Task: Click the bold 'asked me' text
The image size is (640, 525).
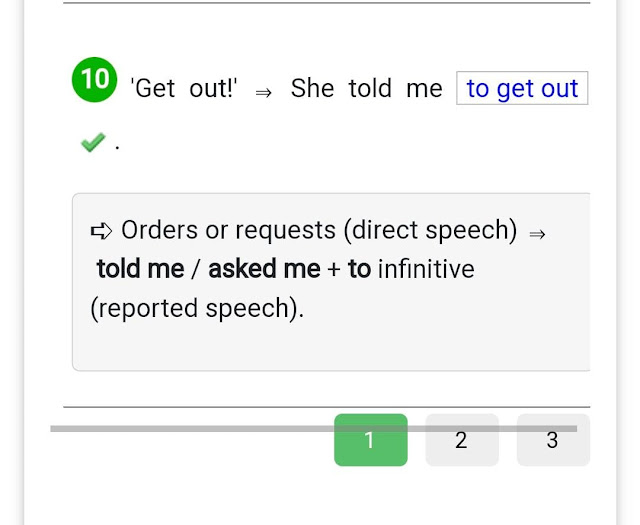Action: pos(264,269)
